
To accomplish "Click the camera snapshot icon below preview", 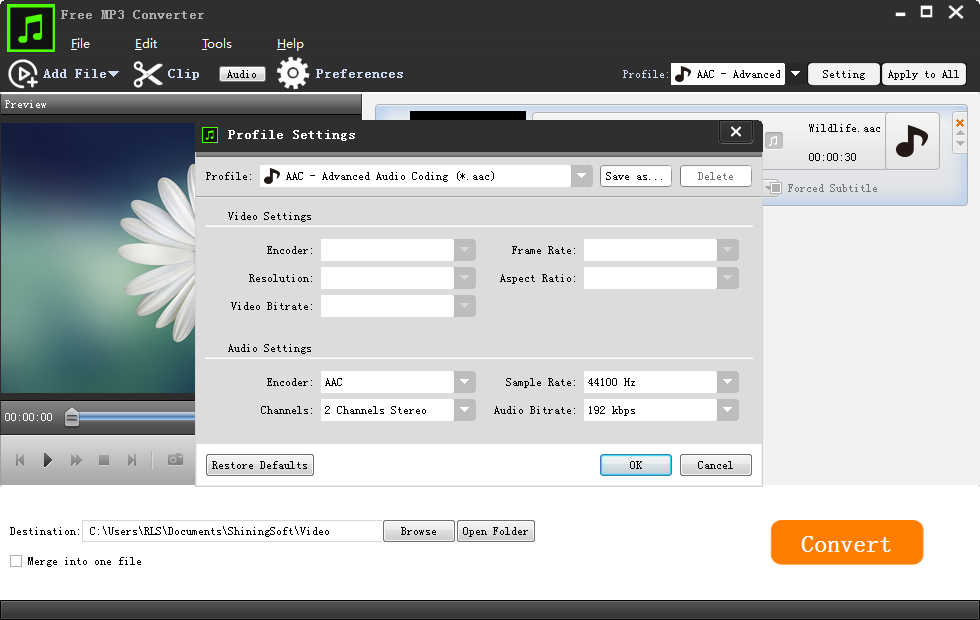I will (175, 460).
